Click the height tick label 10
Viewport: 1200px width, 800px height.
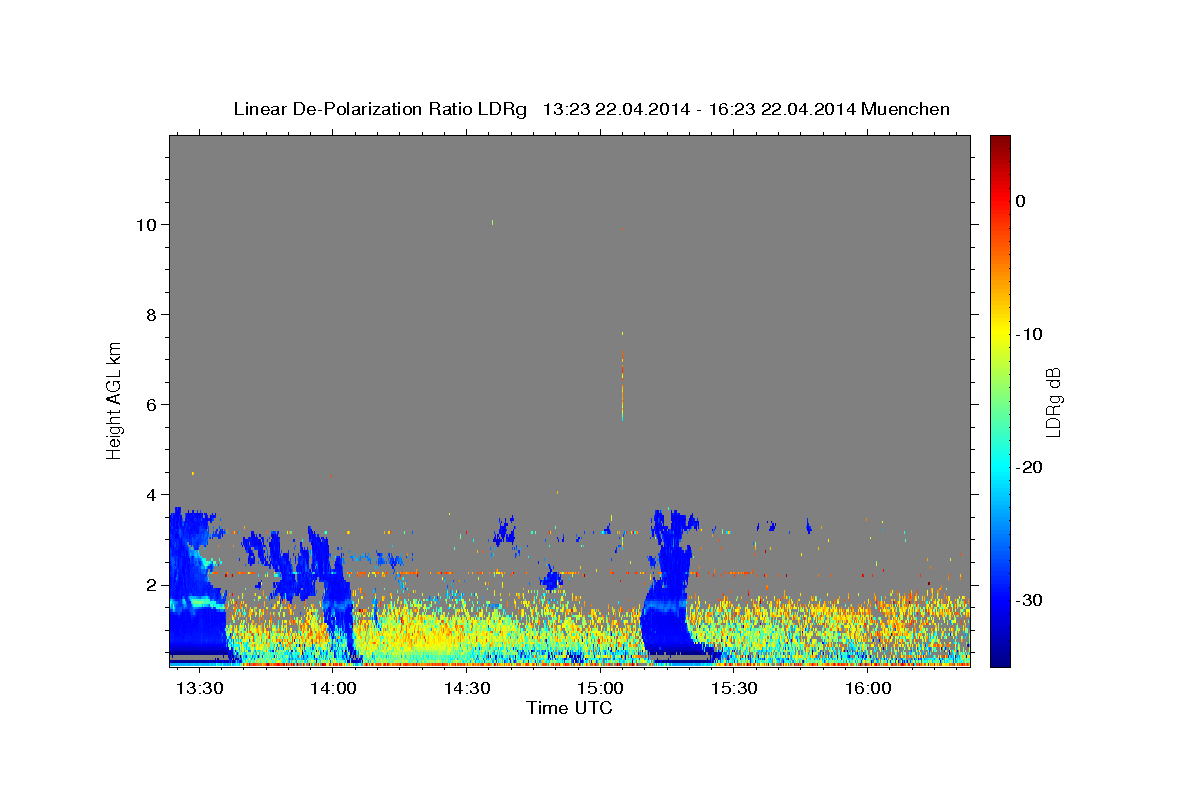pyautogui.click(x=148, y=224)
